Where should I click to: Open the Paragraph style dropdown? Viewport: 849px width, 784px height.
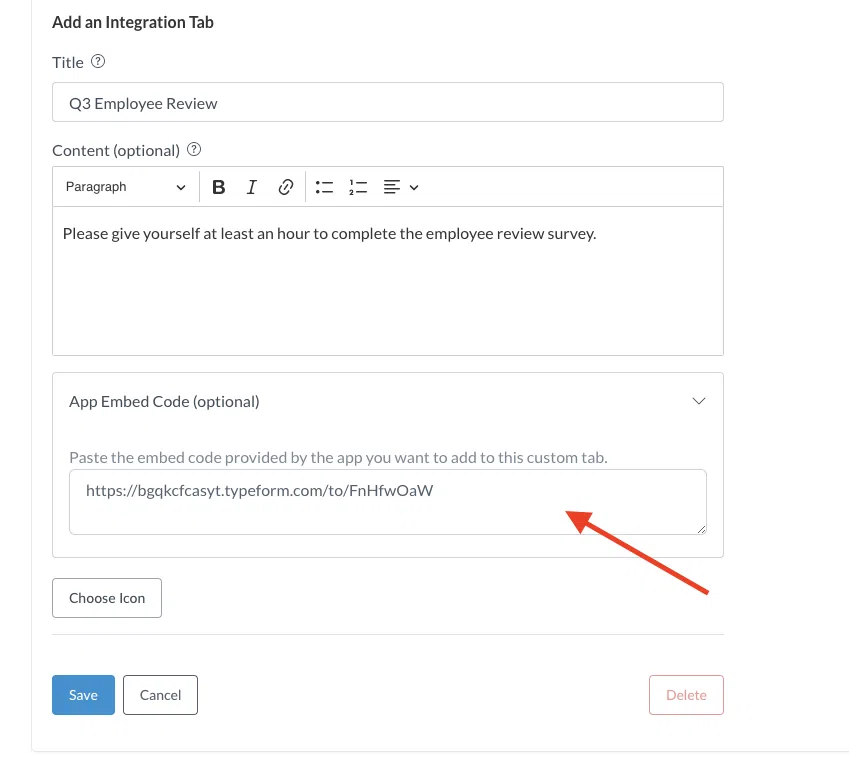(125, 187)
